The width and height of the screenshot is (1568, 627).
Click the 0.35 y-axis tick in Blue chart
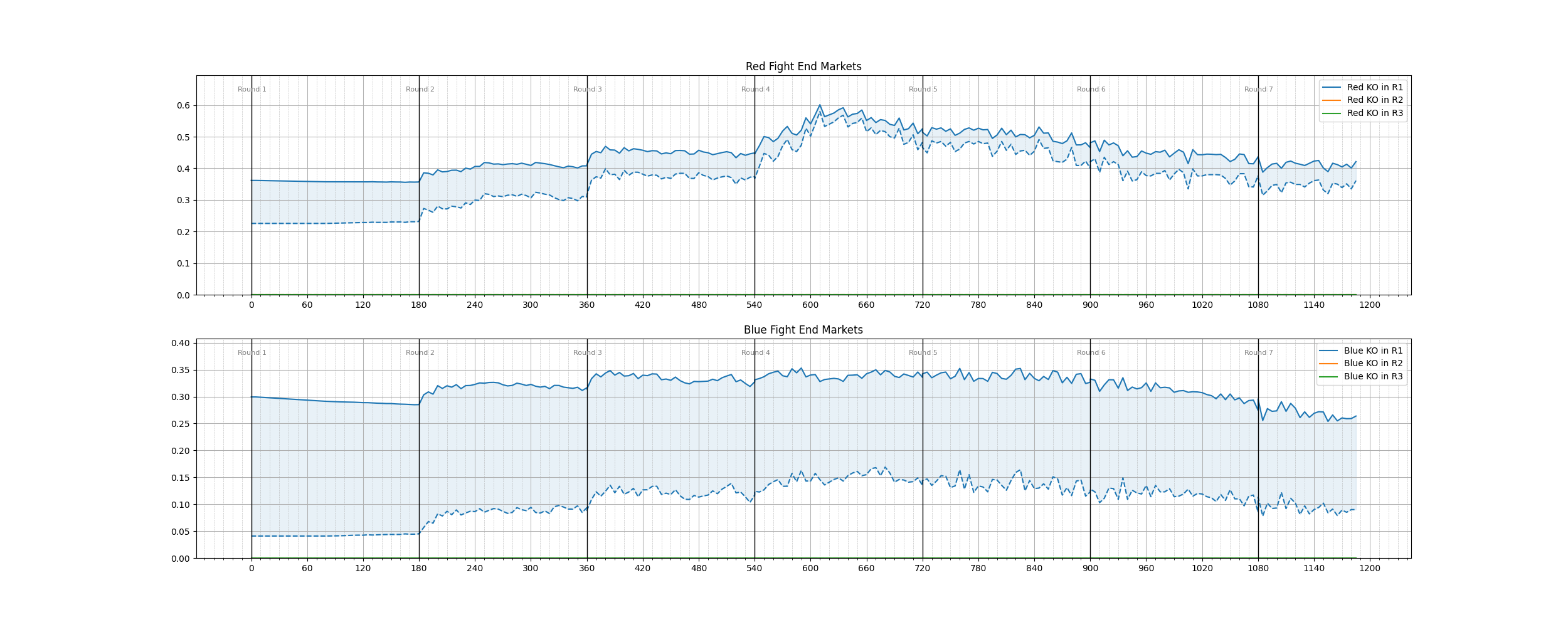pyautogui.click(x=180, y=370)
